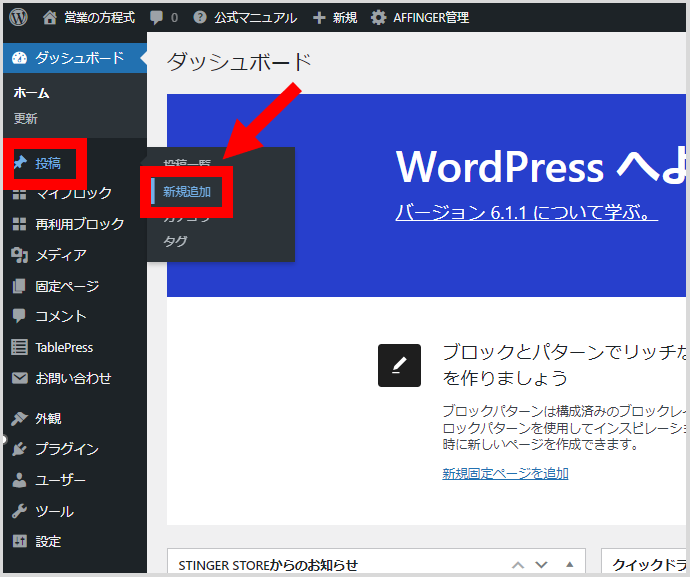Open 外観 in sidebar

[x=48, y=418]
